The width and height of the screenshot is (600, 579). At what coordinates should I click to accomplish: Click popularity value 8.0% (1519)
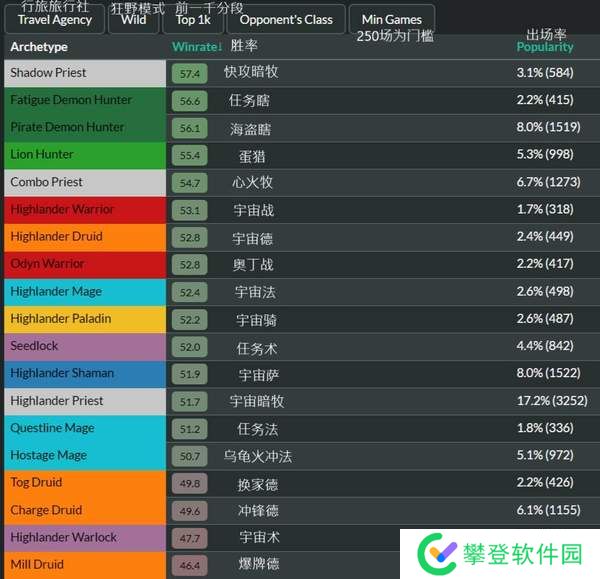(548, 127)
